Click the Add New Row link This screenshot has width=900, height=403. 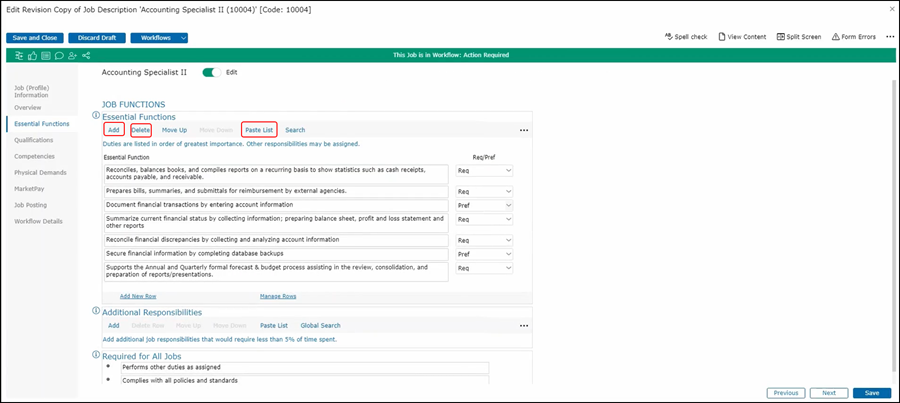tap(138, 296)
